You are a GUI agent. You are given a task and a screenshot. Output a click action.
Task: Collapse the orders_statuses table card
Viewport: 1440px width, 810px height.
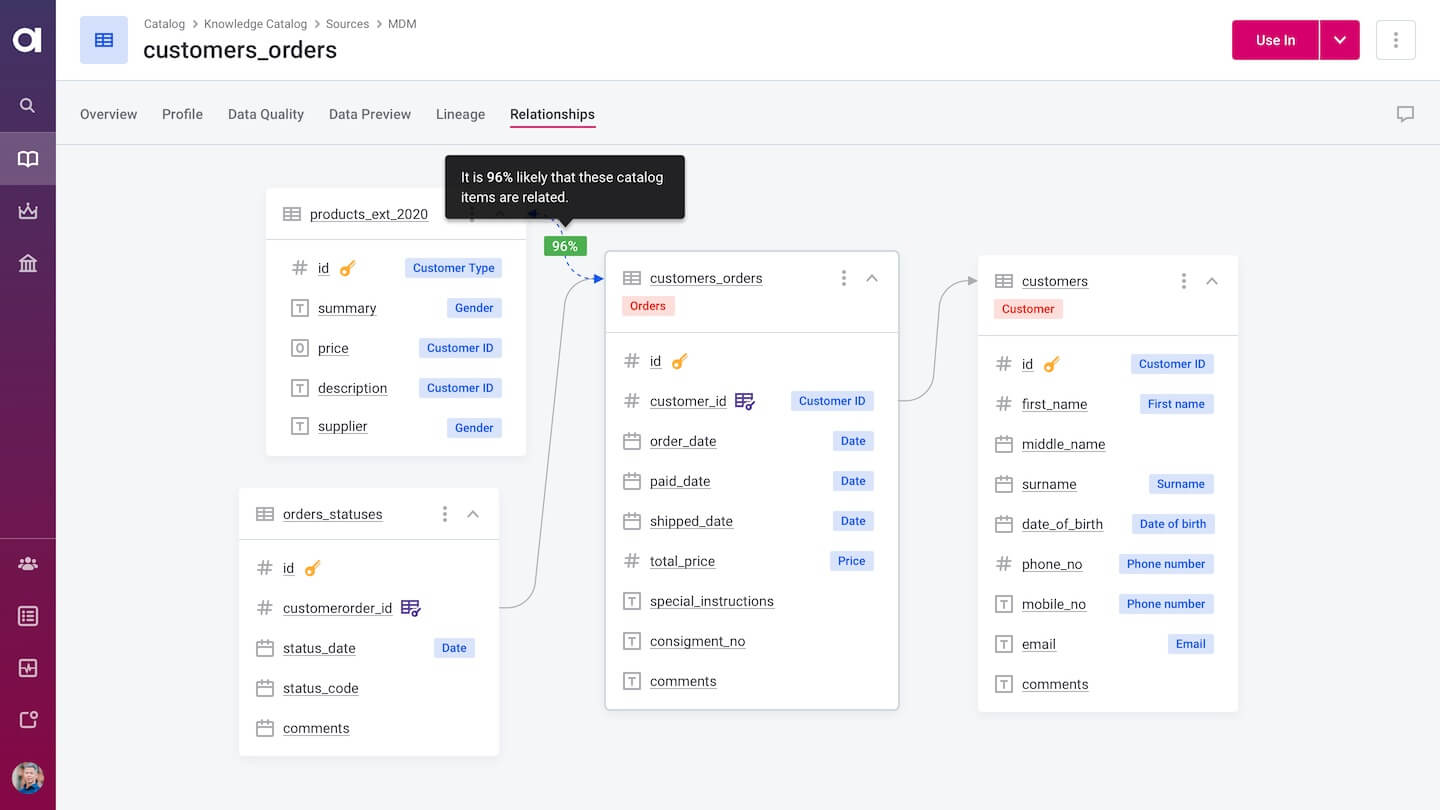474,514
